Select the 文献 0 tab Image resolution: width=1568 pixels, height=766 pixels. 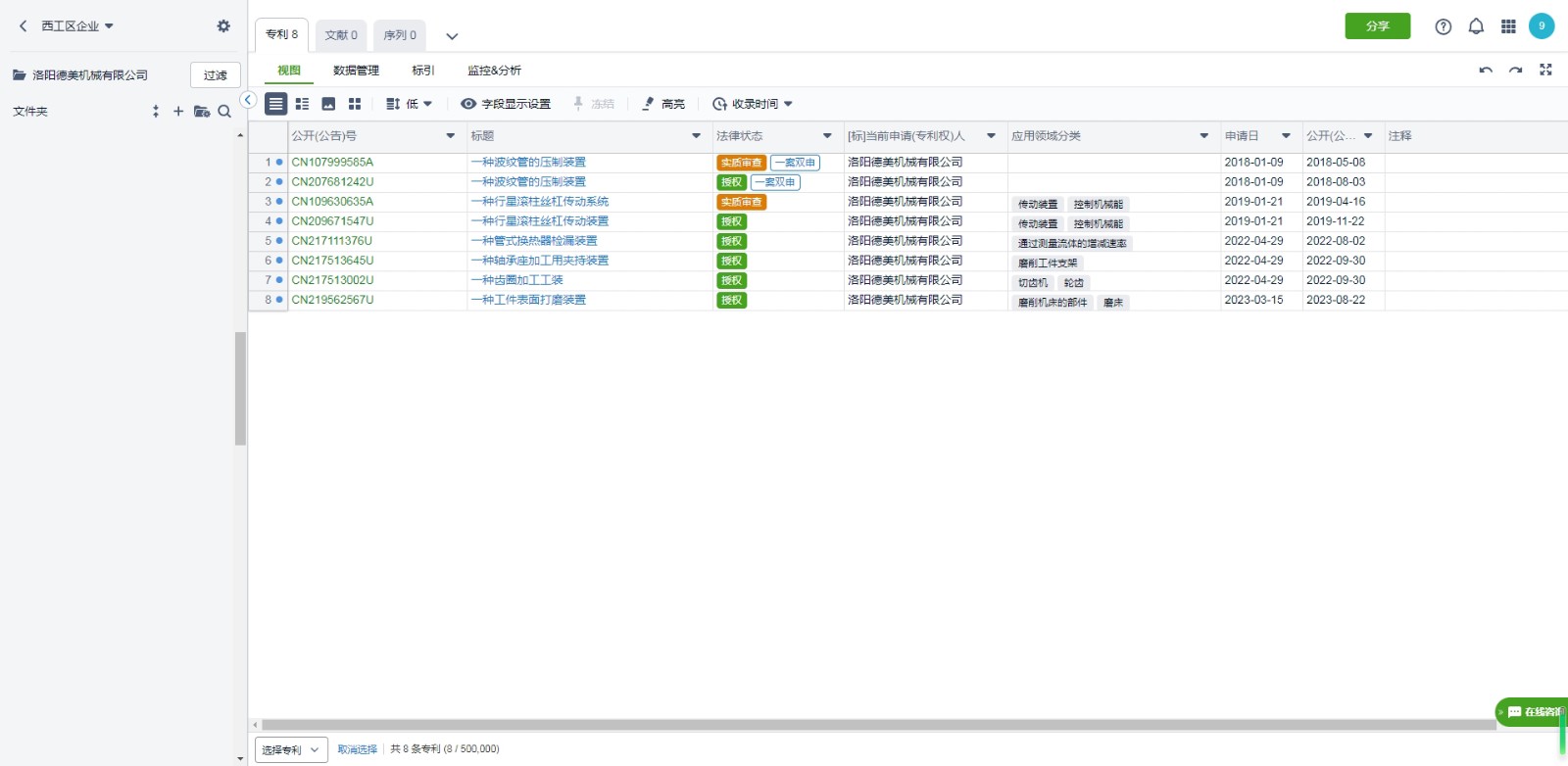341,35
